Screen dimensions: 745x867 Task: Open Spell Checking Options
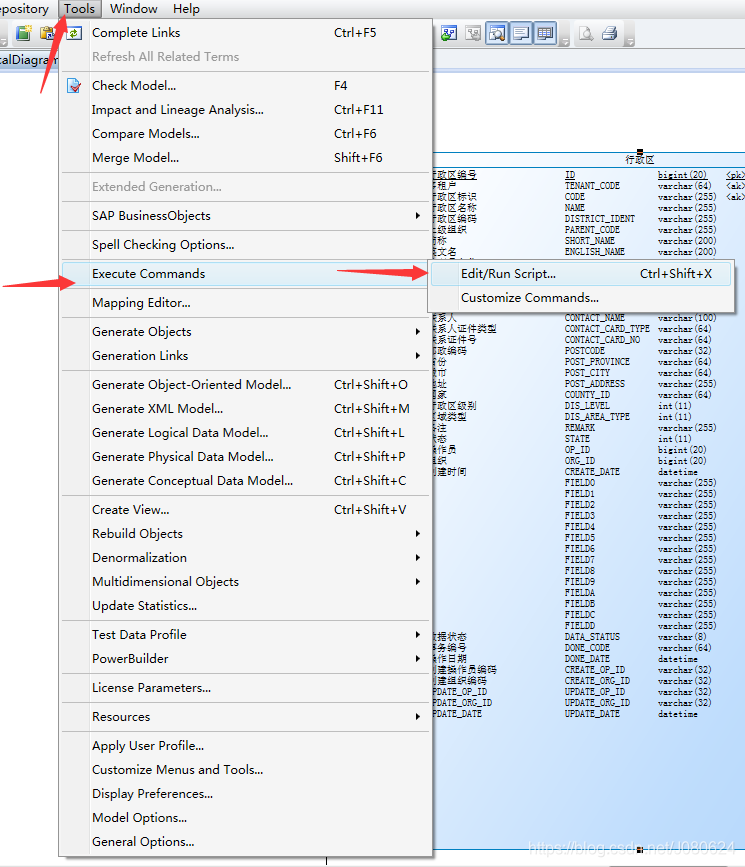point(246,245)
